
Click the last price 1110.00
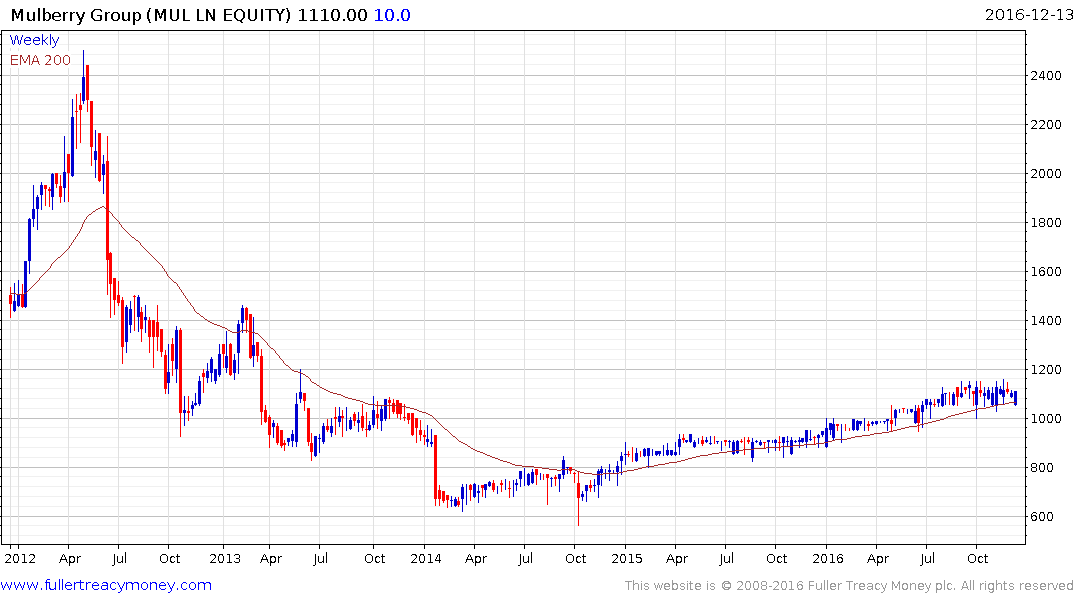(x=333, y=15)
